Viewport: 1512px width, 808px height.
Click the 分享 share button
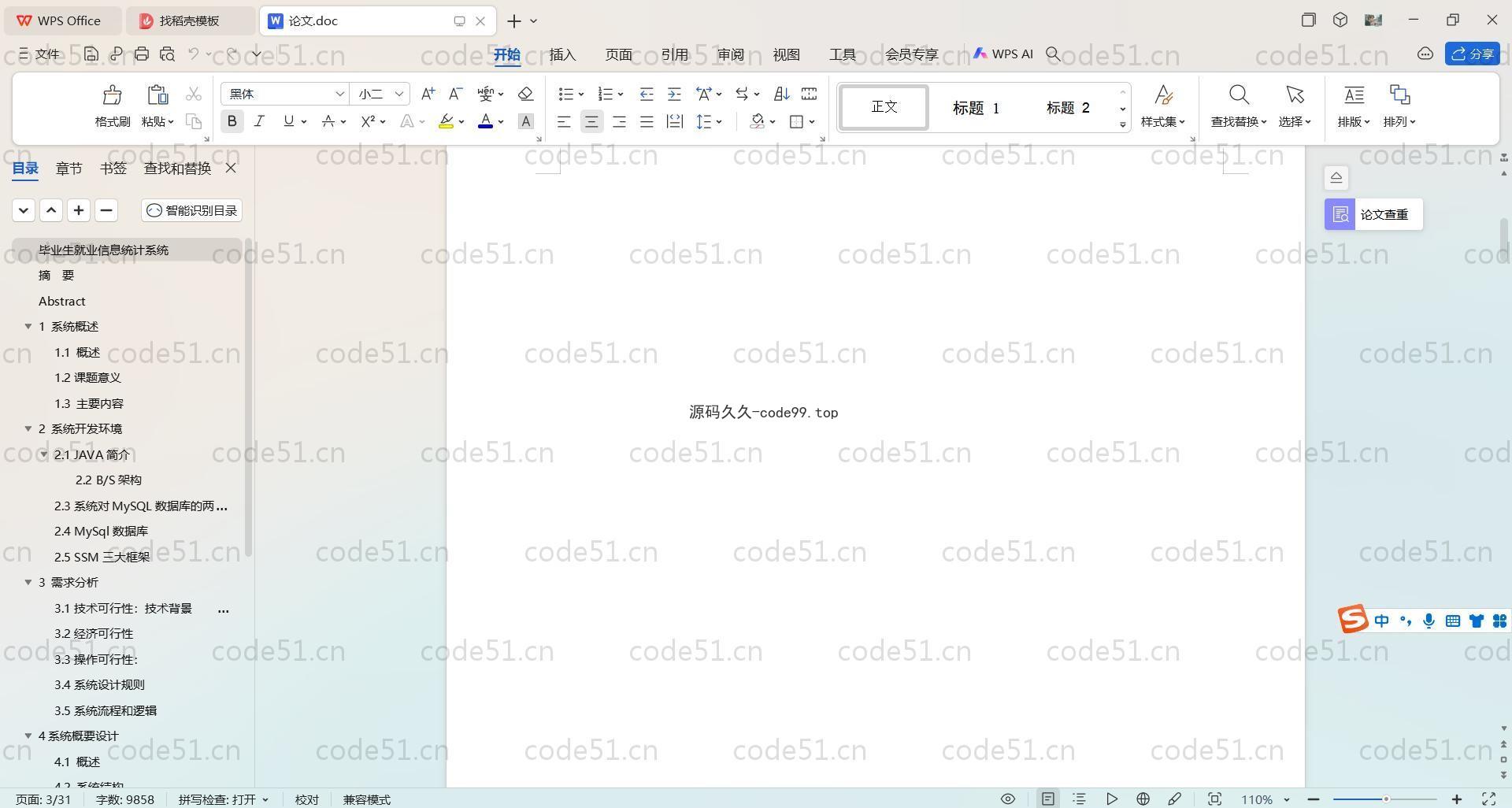pos(1472,54)
